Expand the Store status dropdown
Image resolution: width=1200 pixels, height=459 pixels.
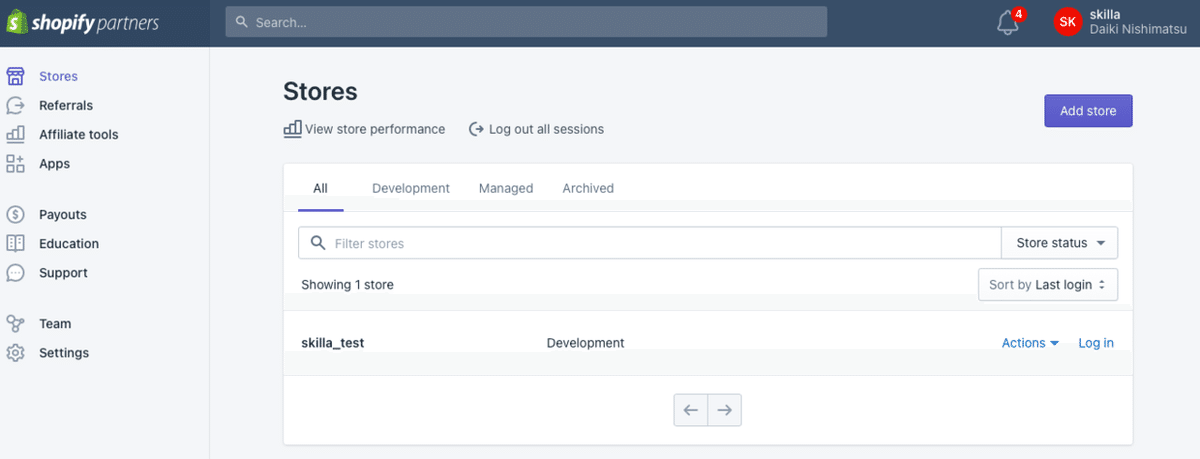pyautogui.click(x=1059, y=243)
